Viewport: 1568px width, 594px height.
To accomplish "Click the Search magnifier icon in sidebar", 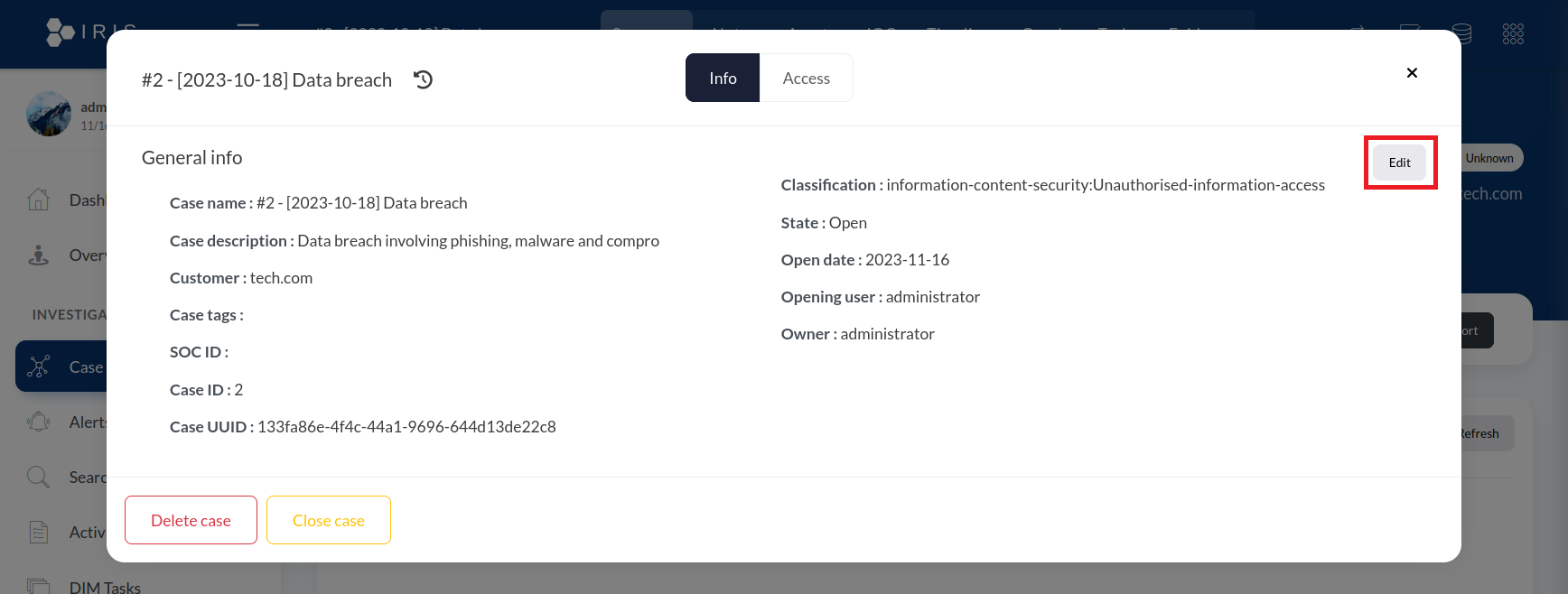I will click(x=39, y=477).
